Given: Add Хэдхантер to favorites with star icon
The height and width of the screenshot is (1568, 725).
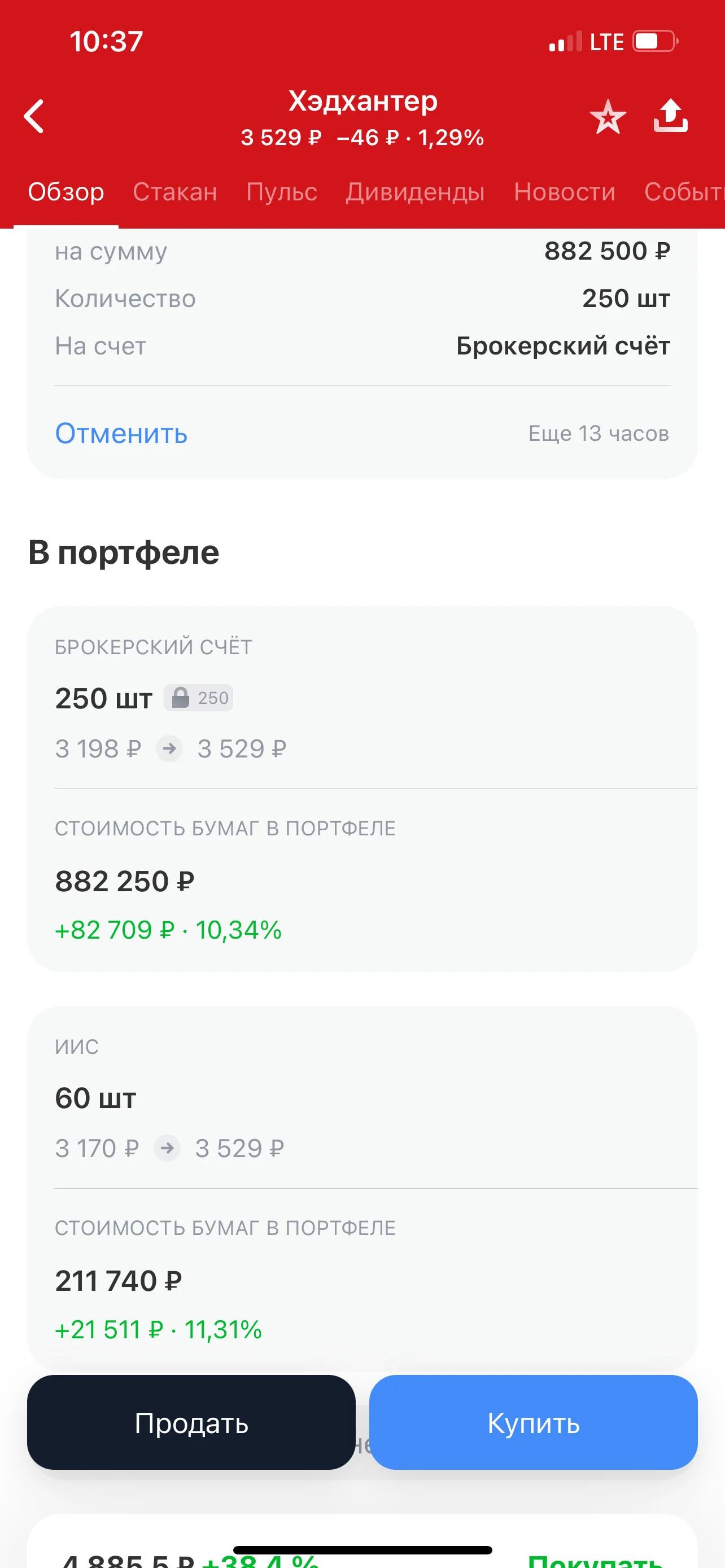Looking at the screenshot, I should pos(608,117).
